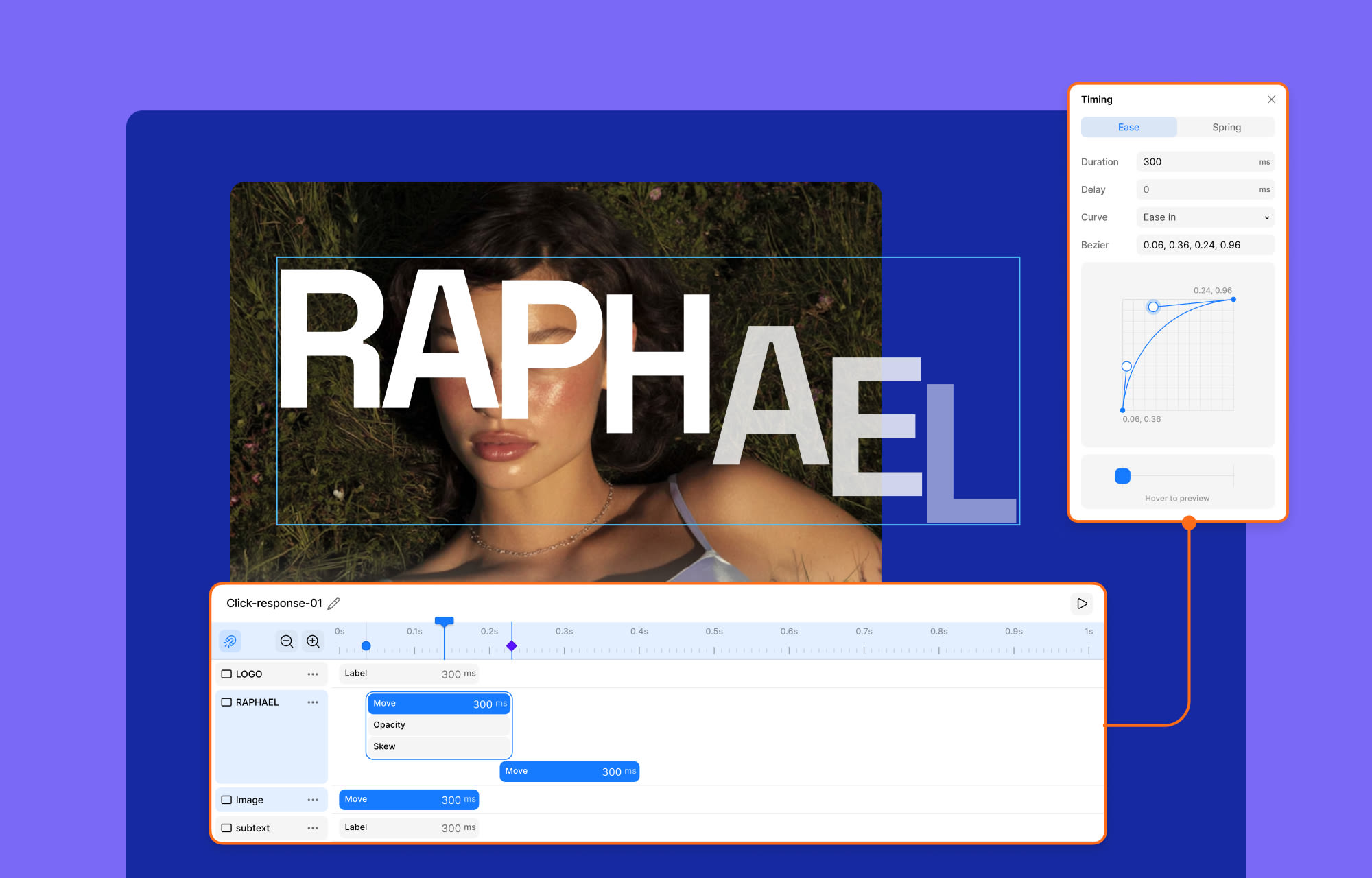
Task: Select the RAPHAEL layer row
Action: coord(272,737)
